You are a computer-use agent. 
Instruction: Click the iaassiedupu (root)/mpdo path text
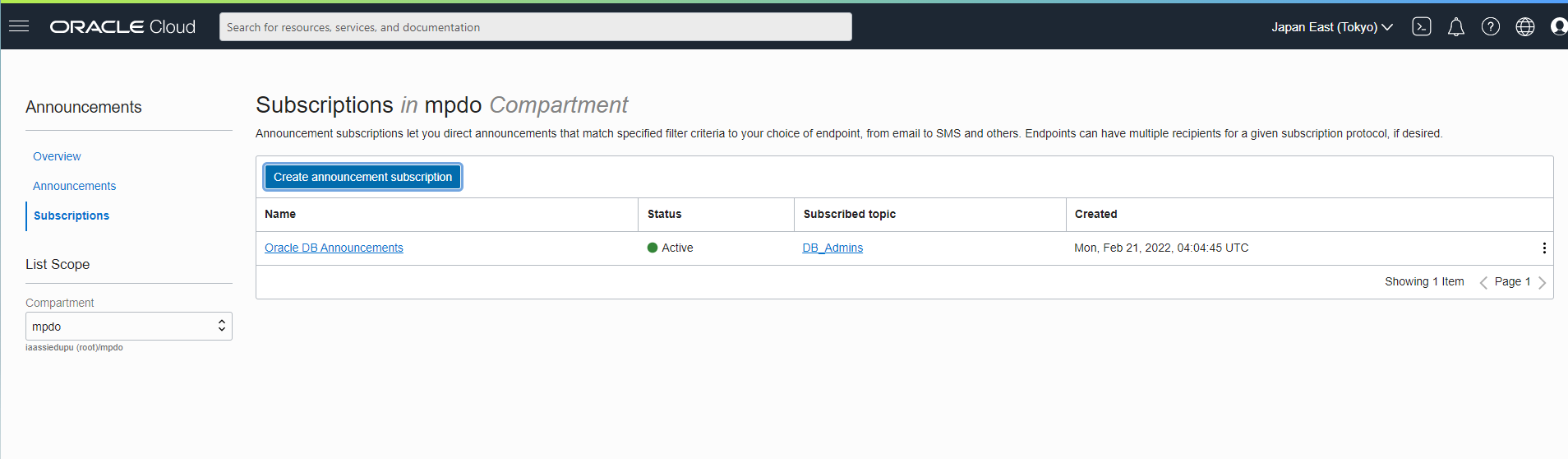(x=74, y=347)
